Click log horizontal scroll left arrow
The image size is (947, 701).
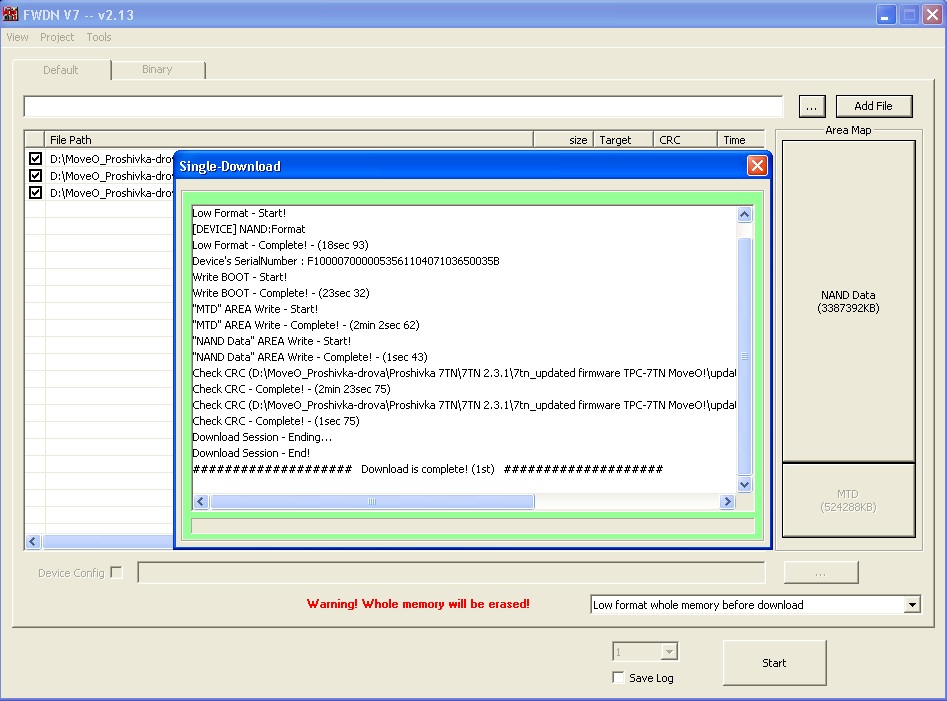(x=201, y=501)
